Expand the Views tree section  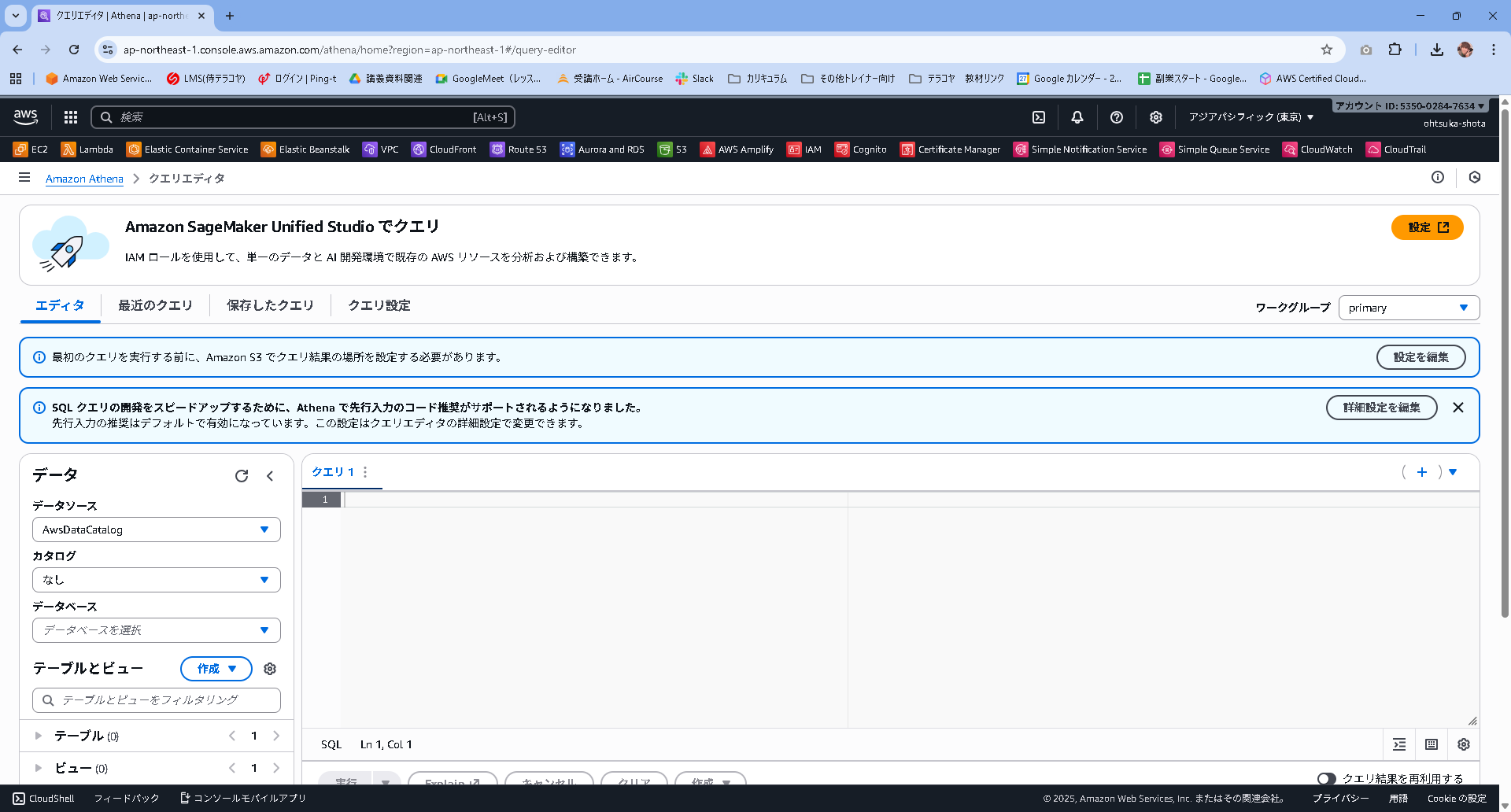point(39,768)
